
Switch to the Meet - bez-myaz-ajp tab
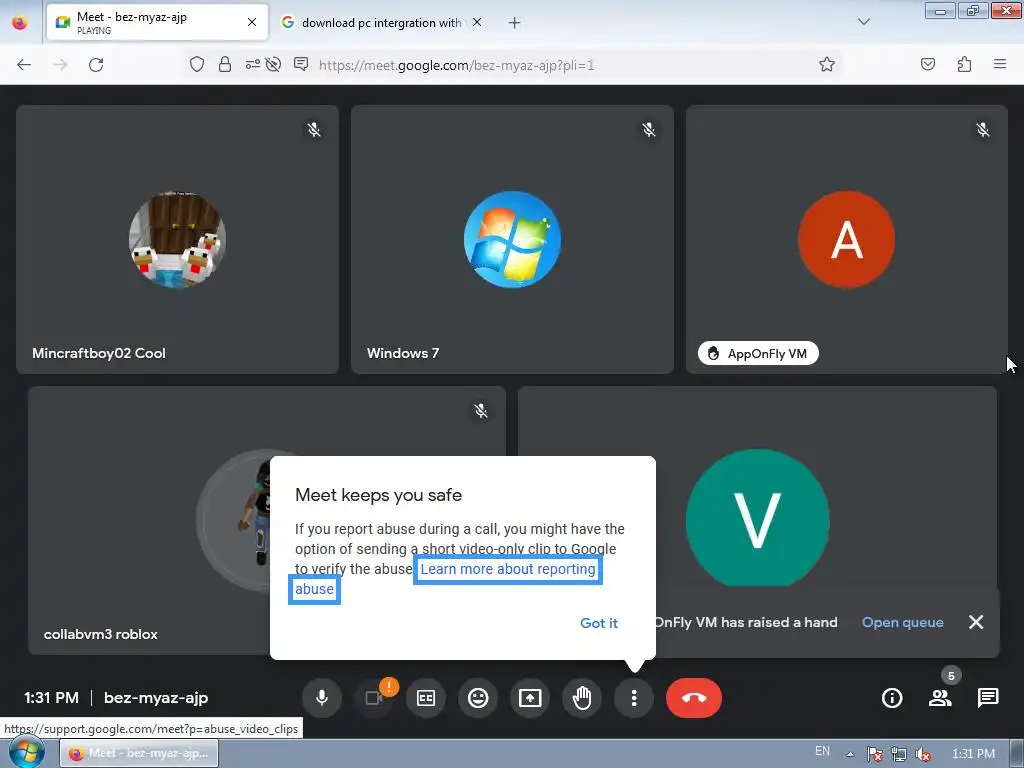pos(157,22)
